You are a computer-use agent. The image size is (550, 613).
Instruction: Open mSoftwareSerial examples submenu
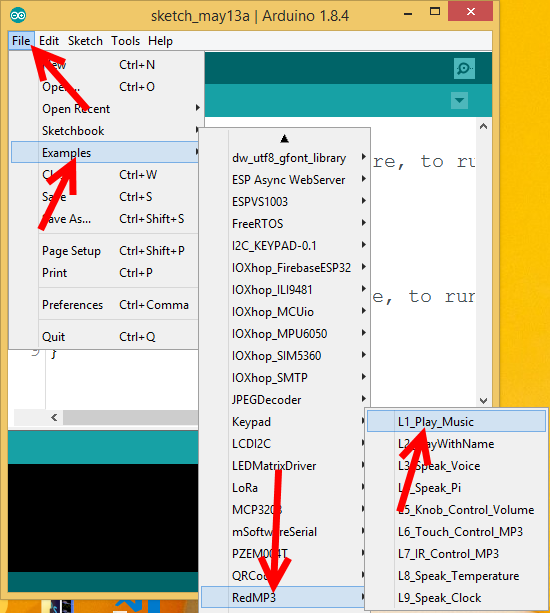(283, 532)
